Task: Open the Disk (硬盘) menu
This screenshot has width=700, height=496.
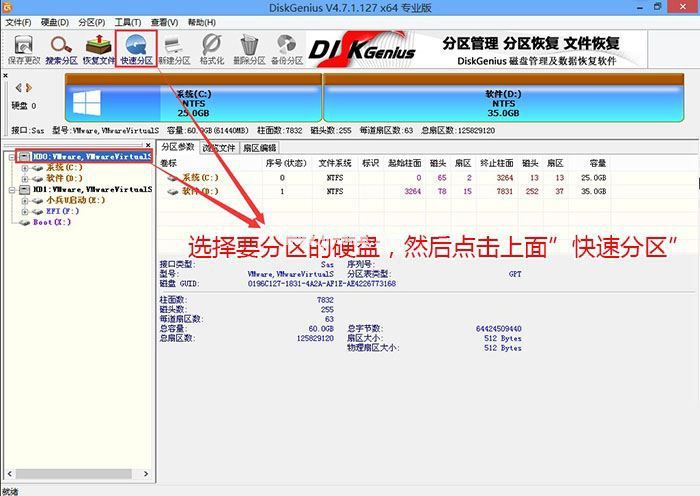Action: point(55,22)
